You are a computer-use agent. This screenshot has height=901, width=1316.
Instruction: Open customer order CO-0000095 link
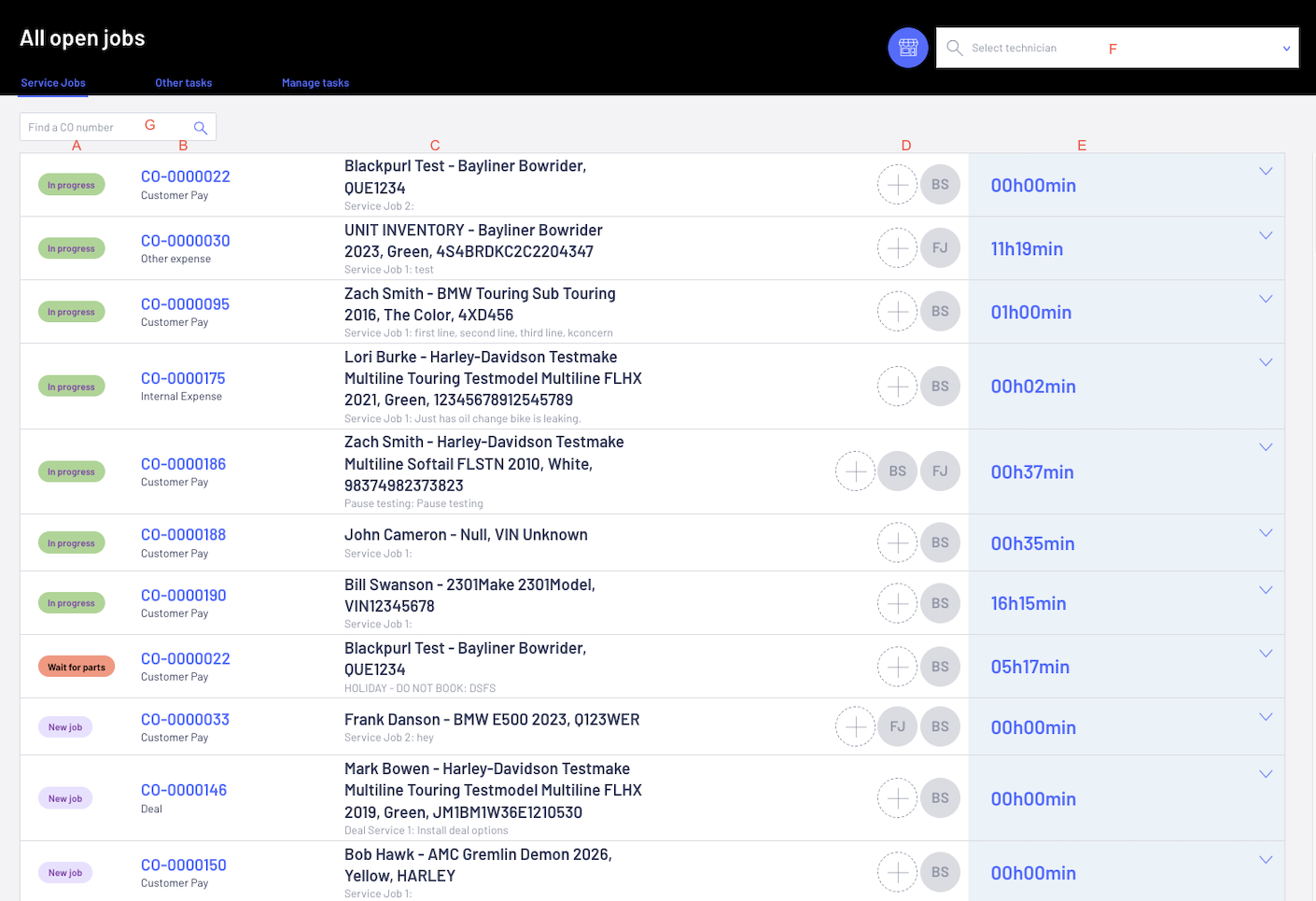click(185, 304)
